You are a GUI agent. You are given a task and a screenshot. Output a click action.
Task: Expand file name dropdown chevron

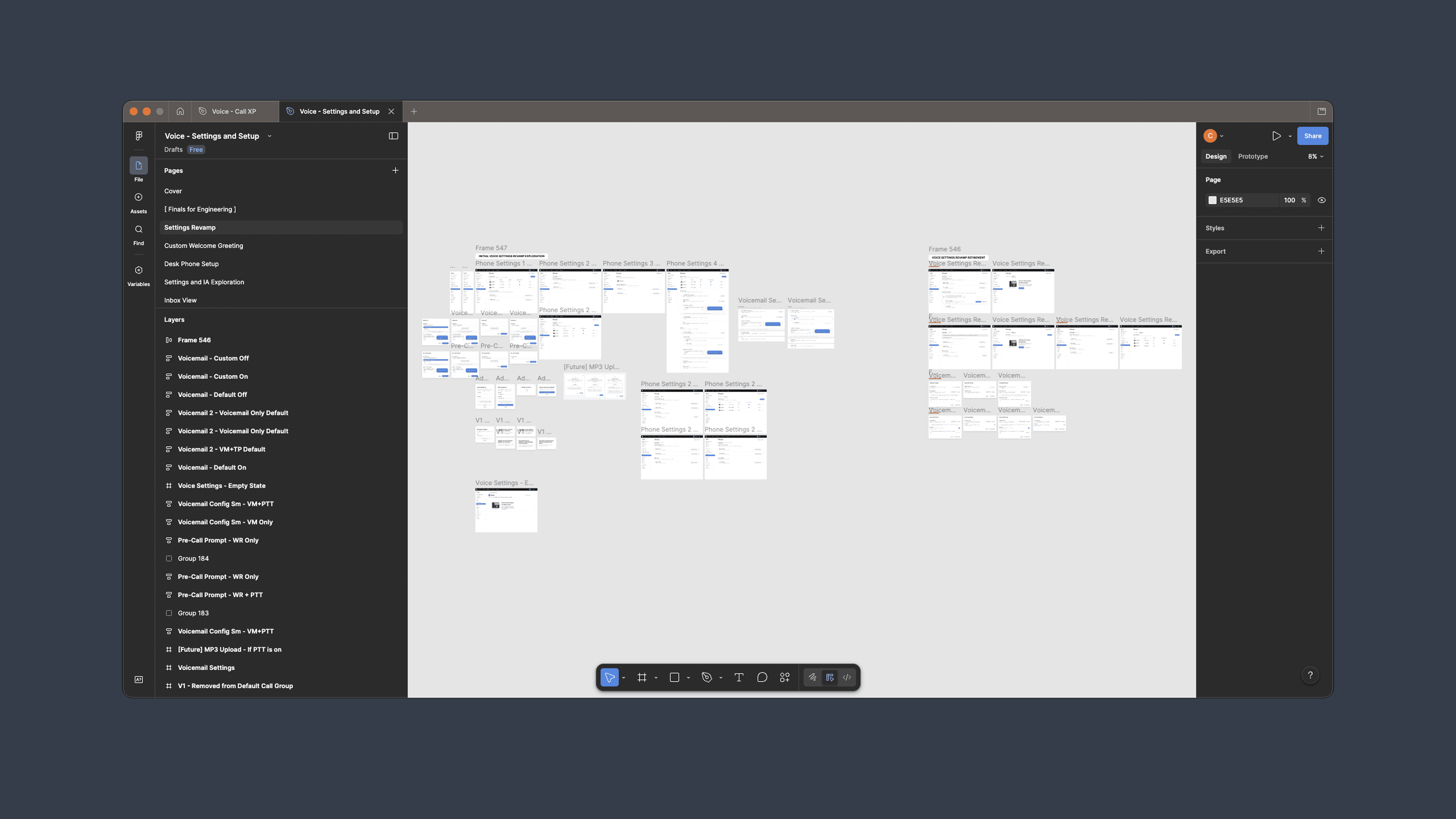(x=270, y=136)
